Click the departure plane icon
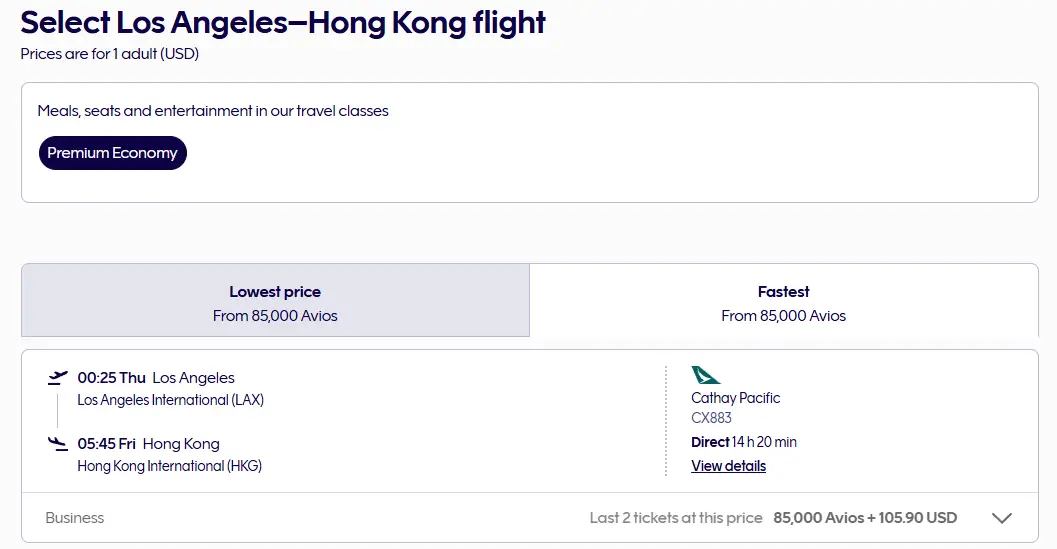Screen dimensions: 1057x549 click(58, 378)
